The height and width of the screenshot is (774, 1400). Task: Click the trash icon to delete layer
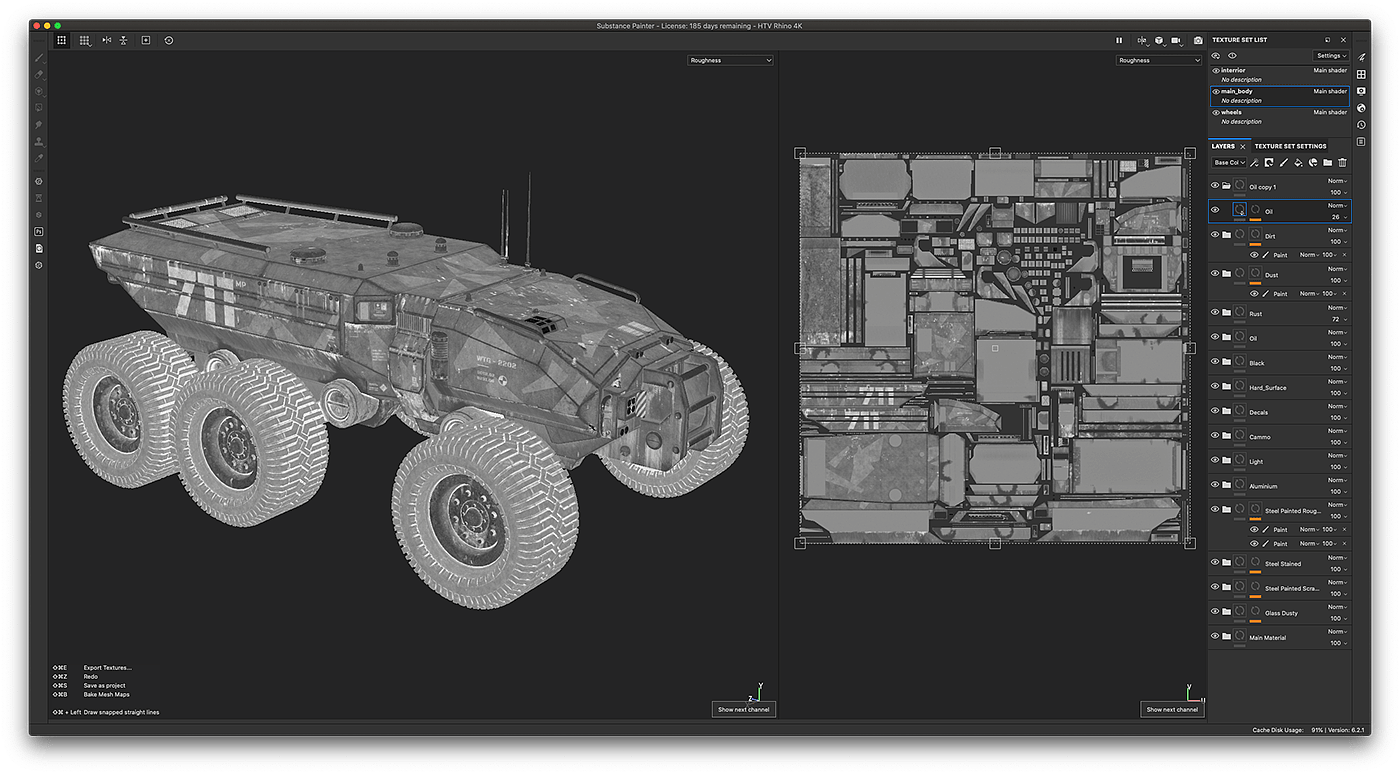pos(1342,162)
